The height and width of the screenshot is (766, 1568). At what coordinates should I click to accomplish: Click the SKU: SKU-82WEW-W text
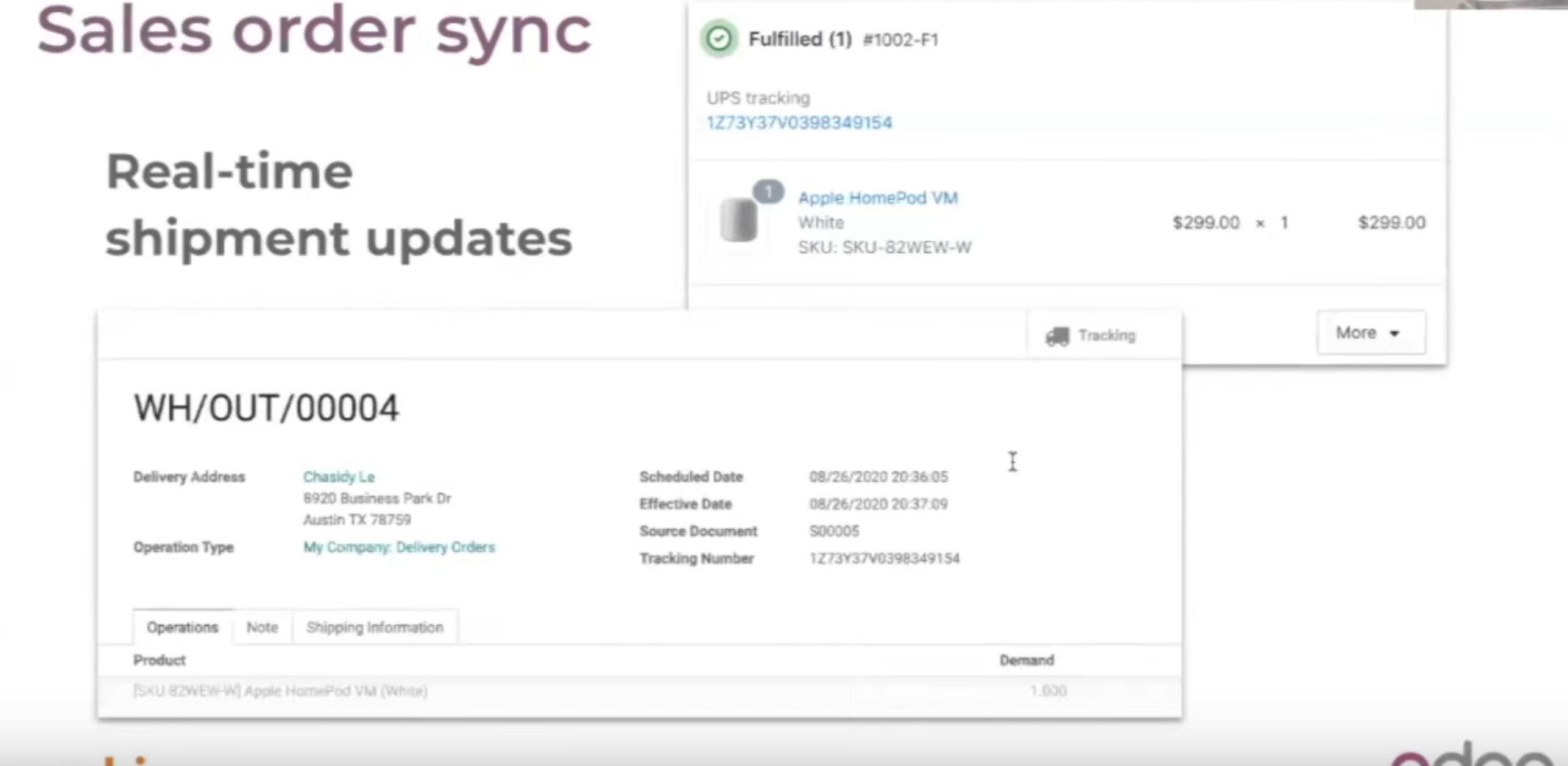tap(885, 247)
